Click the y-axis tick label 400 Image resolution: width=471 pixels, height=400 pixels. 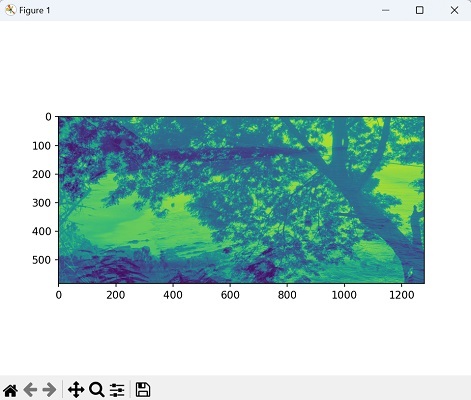[x=42, y=231]
